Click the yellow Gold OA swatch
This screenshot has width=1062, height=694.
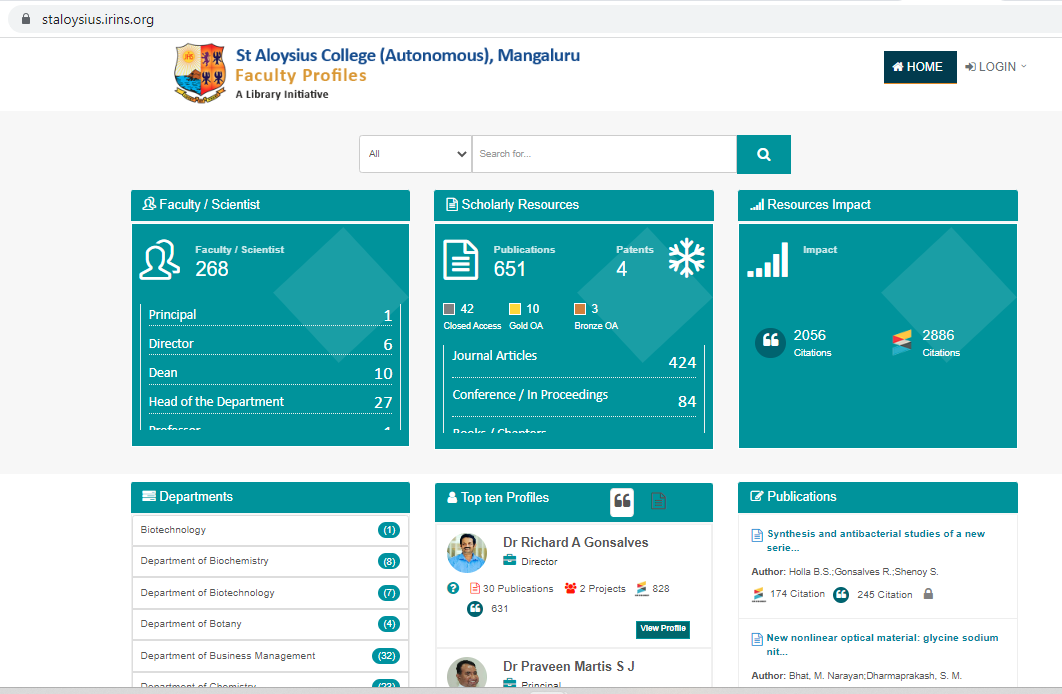tap(515, 309)
